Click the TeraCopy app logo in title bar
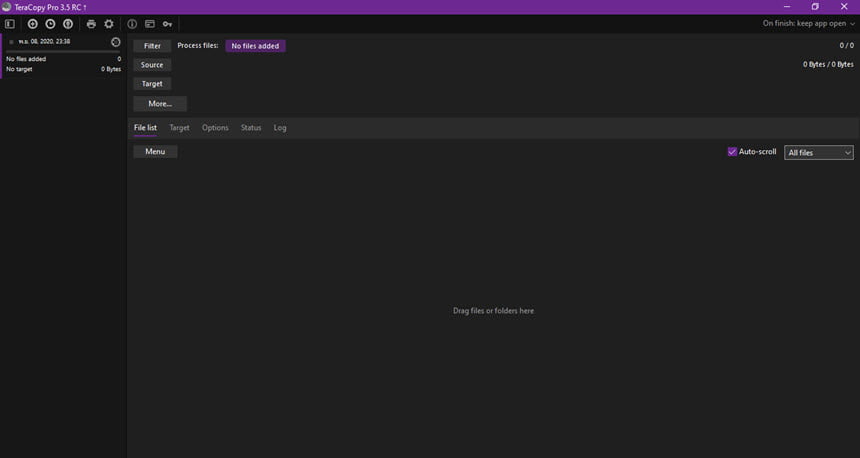This screenshot has height=458, width=860. [x=7, y=7]
